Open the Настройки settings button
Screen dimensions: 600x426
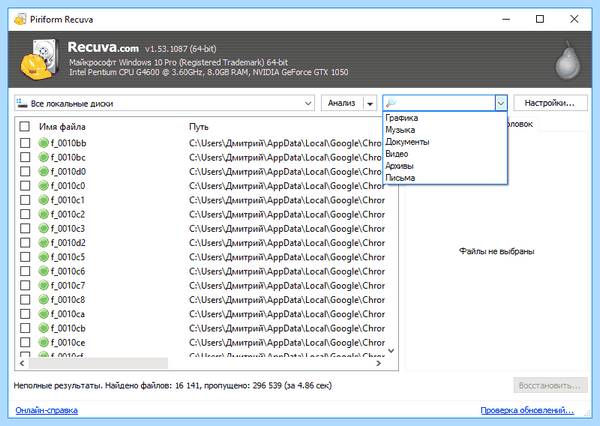pyautogui.click(x=550, y=103)
